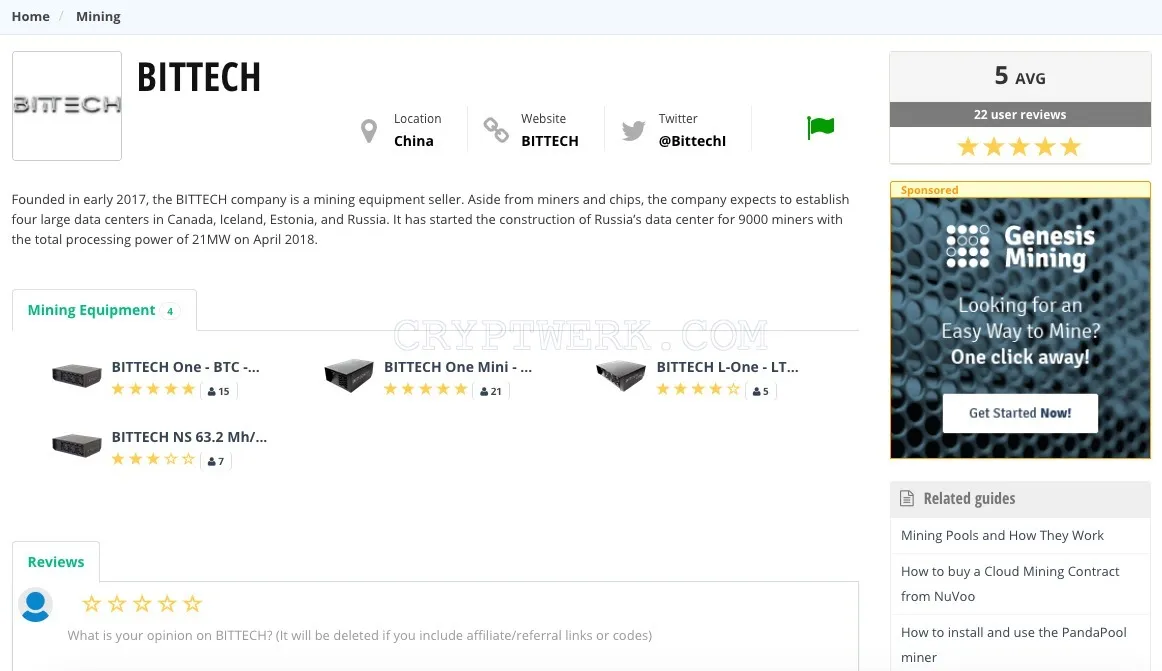Image resolution: width=1162 pixels, height=671 pixels.
Task: Open Mining Pools and How They Work guide
Action: point(1002,535)
